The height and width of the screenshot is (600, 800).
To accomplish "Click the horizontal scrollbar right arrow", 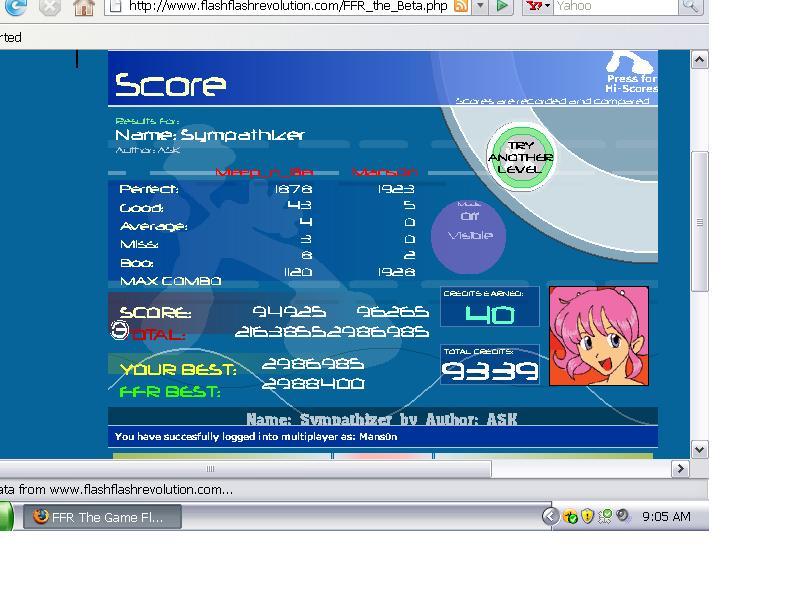I will coord(680,468).
